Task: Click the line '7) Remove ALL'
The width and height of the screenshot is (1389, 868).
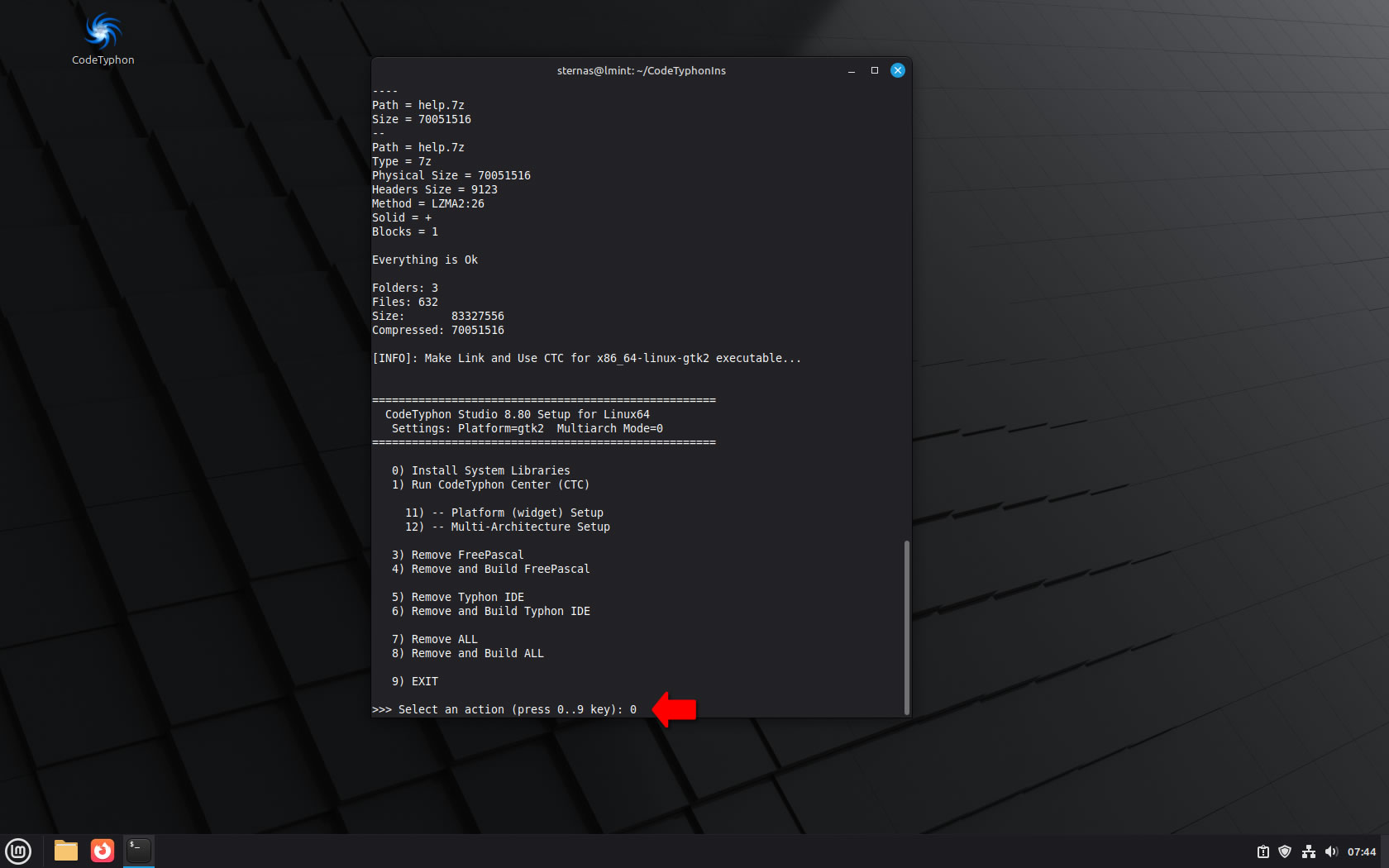Action: [x=435, y=639]
